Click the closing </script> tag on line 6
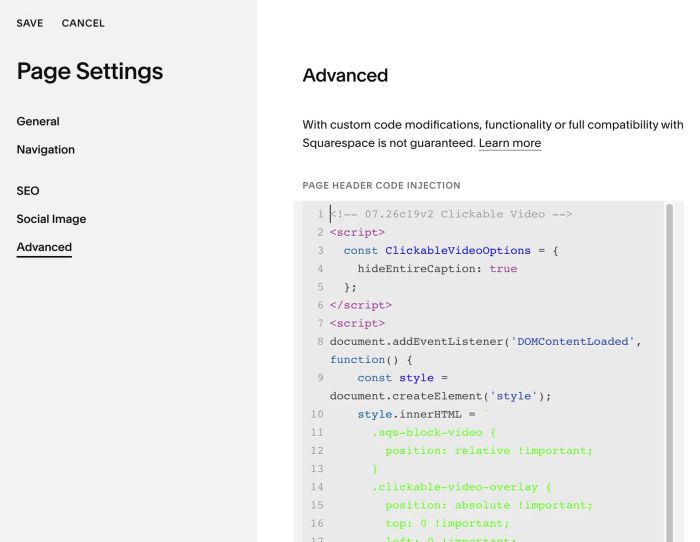Image resolution: width=700 pixels, height=542 pixels. 361,305
